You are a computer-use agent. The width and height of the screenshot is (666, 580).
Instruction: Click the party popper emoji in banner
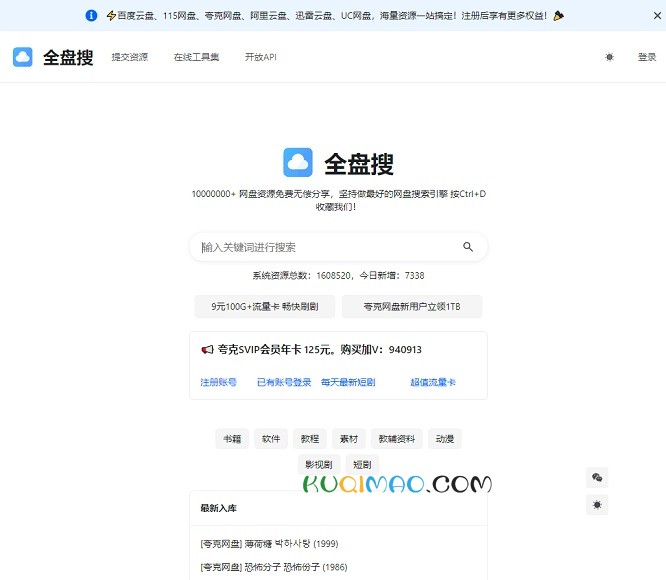point(559,16)
